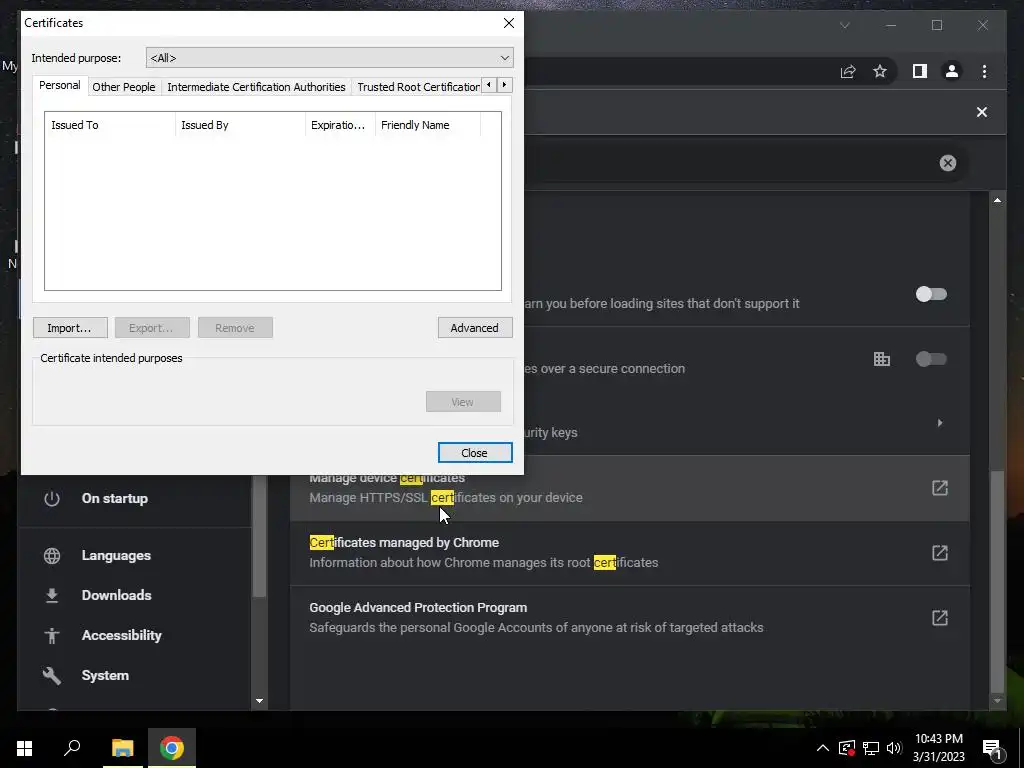The image size is (1024, 768).
Task: Select the On startup power icon
Action: tap(52, 498)
